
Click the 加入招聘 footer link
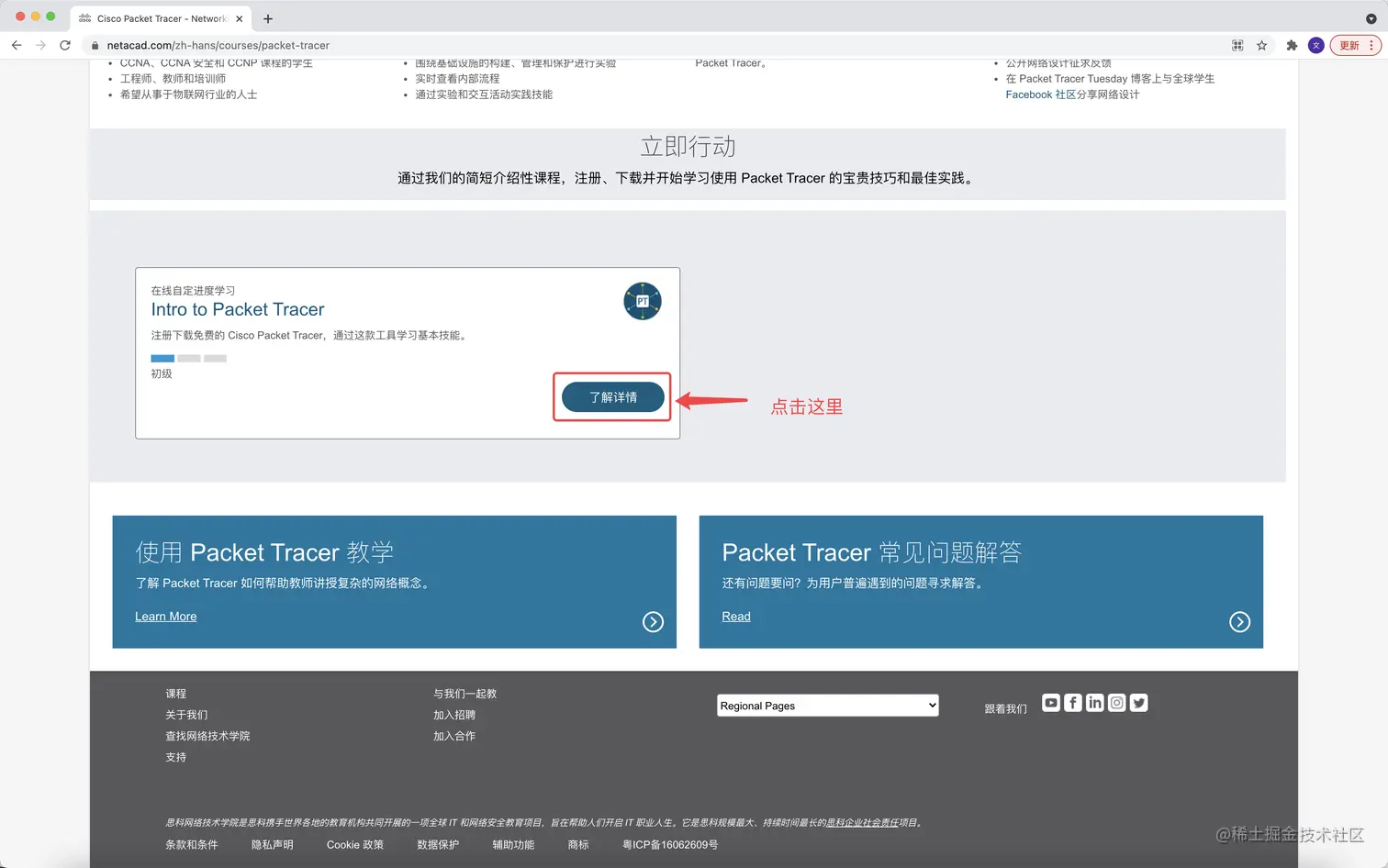click(454, 715)
